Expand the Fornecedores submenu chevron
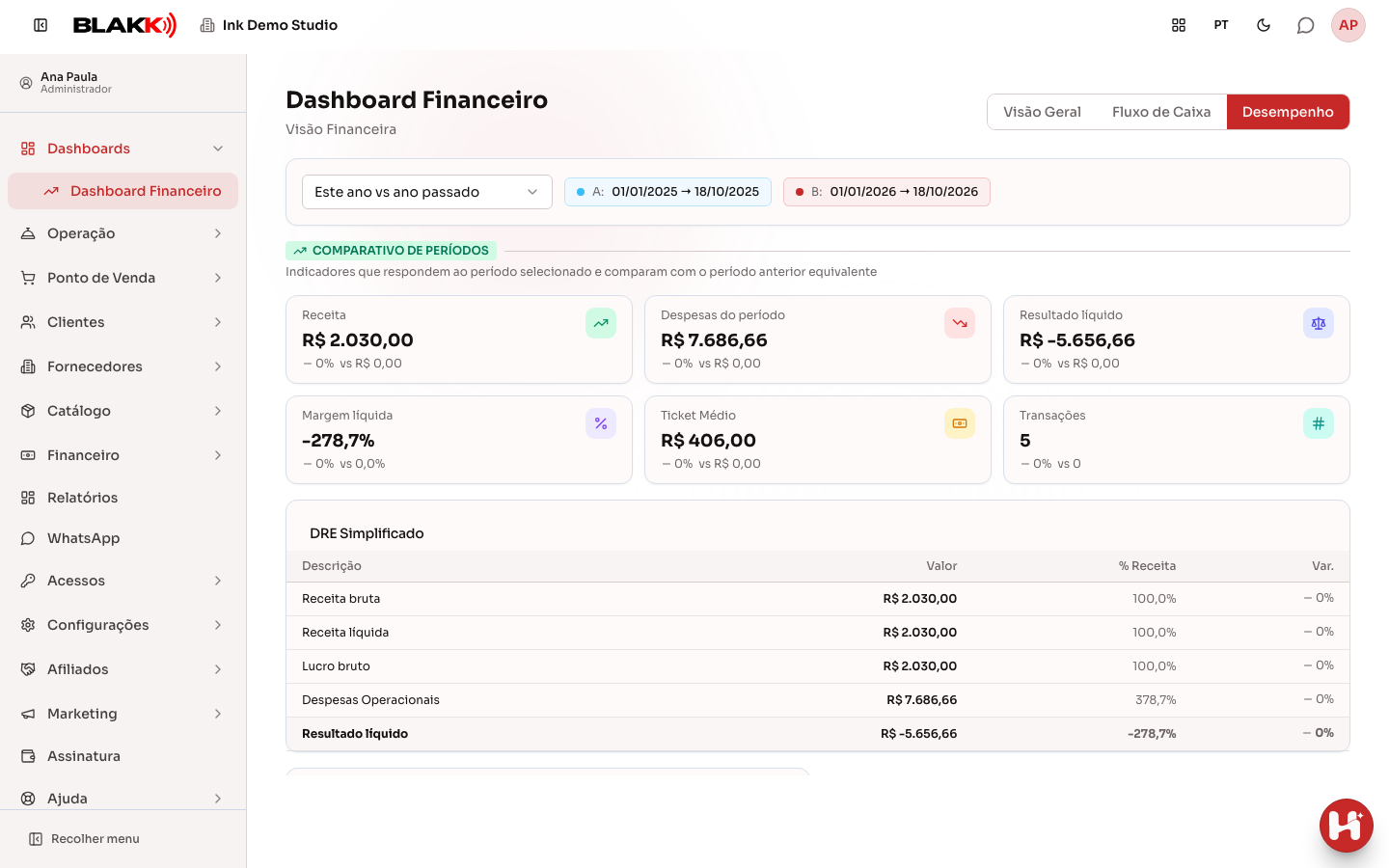 pos(218,366)
